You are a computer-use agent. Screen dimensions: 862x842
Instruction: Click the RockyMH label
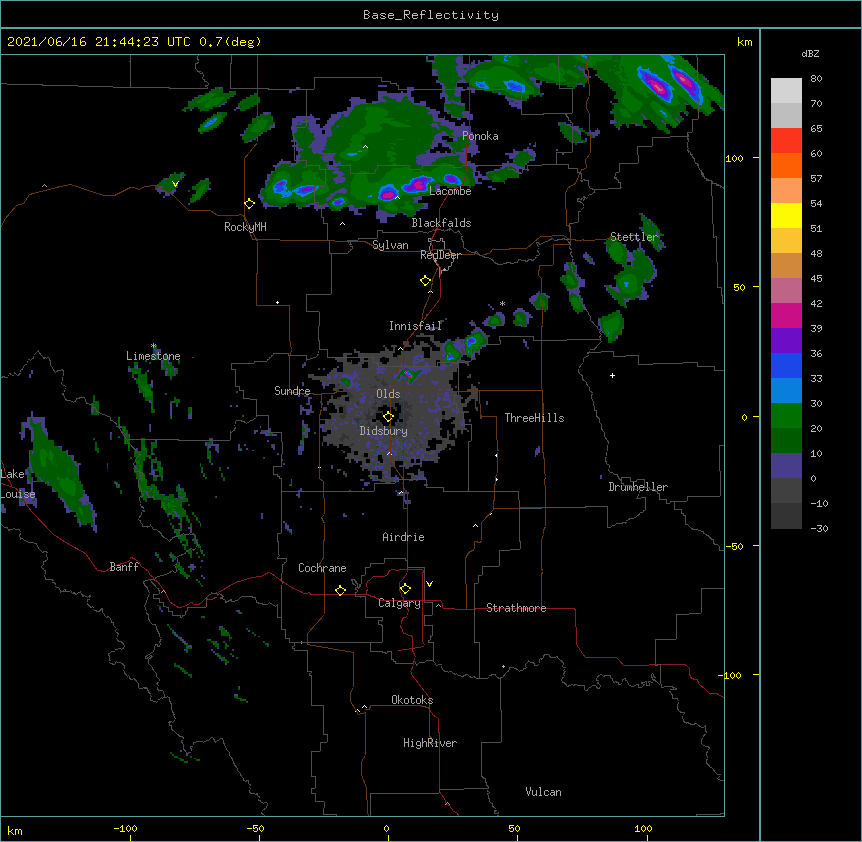coord(245,226)
